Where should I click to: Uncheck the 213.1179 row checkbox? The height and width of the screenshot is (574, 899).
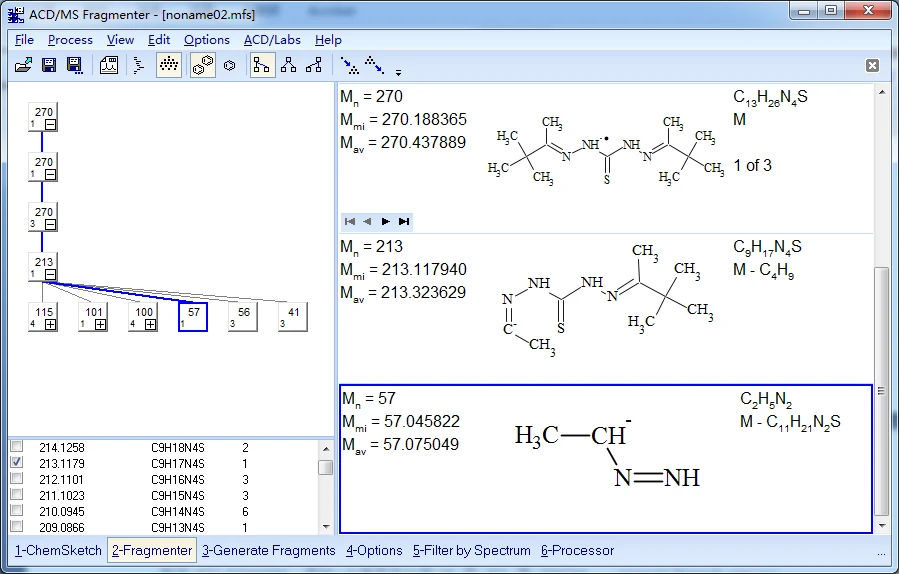click(x=17, y=462)
